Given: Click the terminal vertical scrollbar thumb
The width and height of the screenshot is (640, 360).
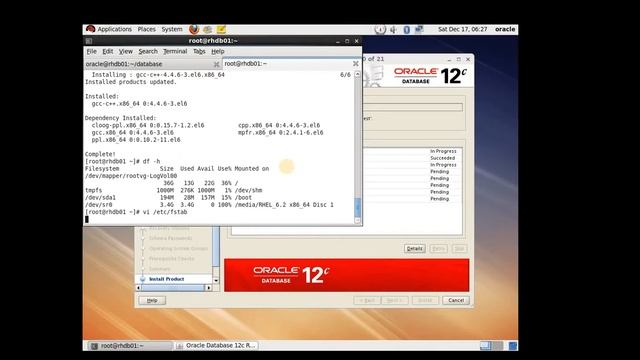Looking at the screenshot, I should [358, 207].
